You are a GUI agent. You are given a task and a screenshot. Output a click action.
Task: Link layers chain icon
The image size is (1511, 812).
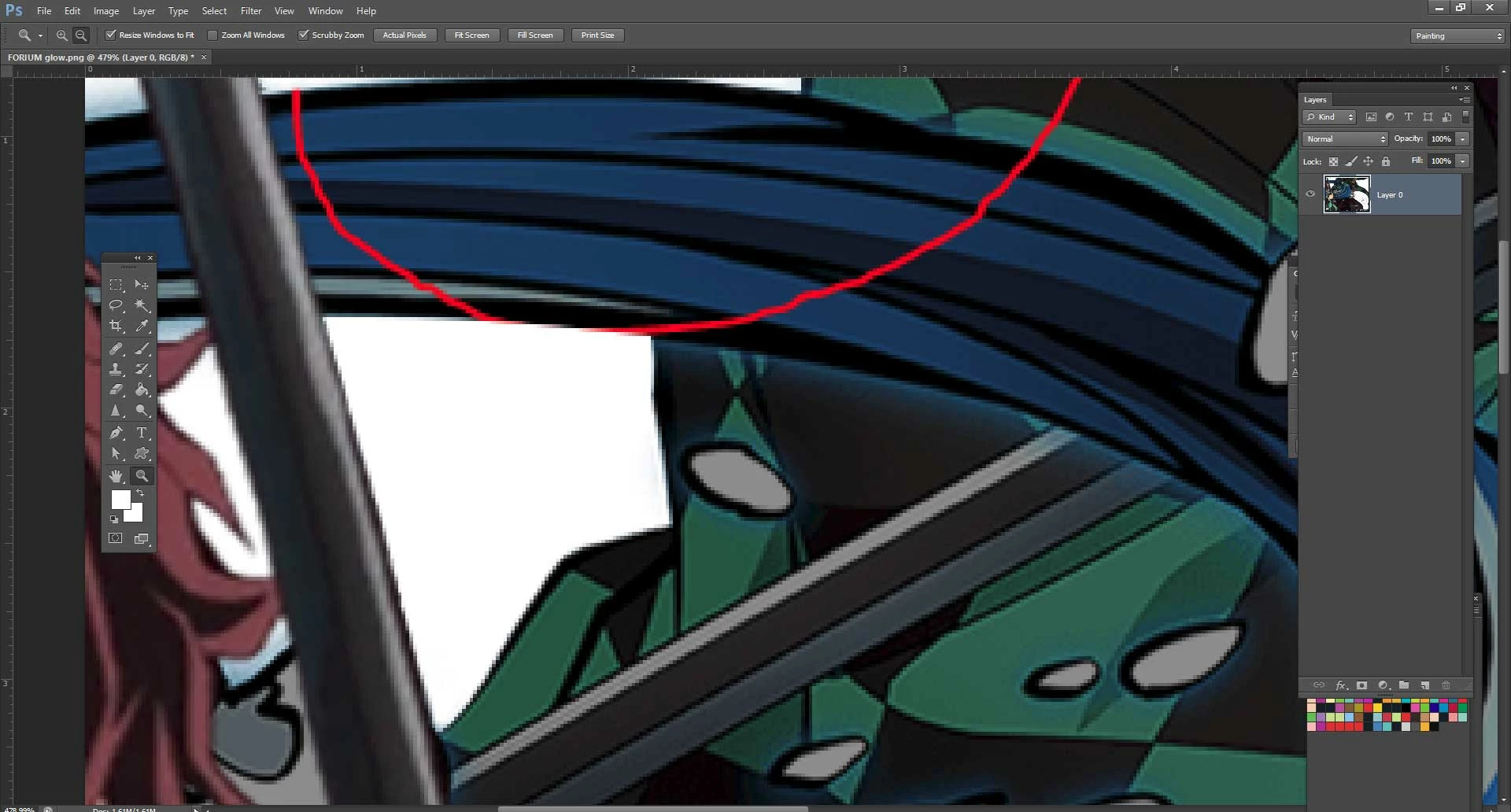pyautogui.click(x=1319, y=685)
